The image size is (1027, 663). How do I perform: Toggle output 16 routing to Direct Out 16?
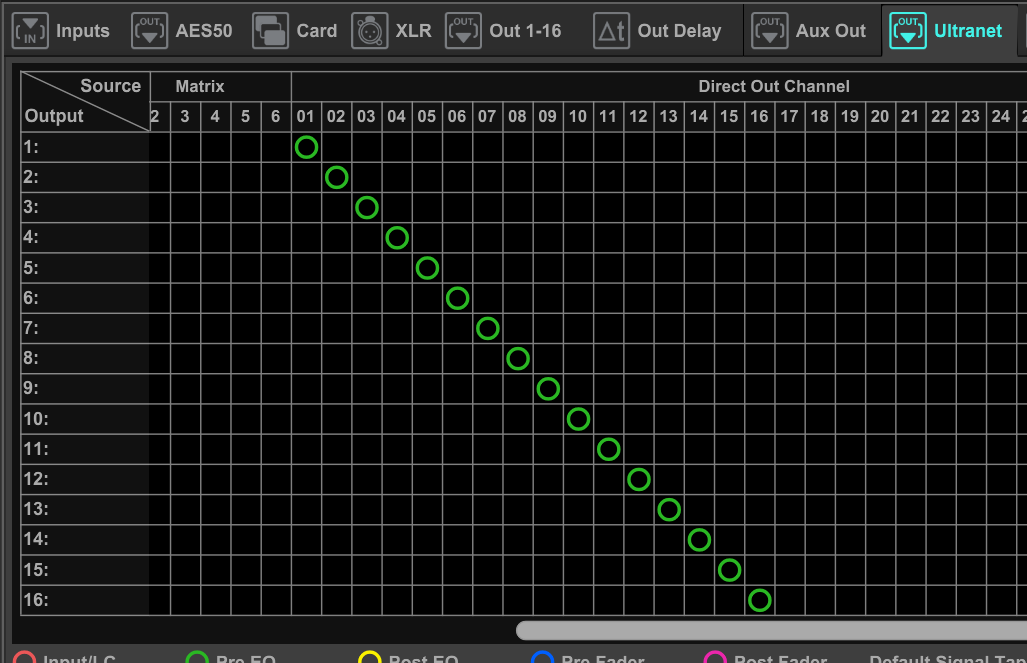pos(760,600)
